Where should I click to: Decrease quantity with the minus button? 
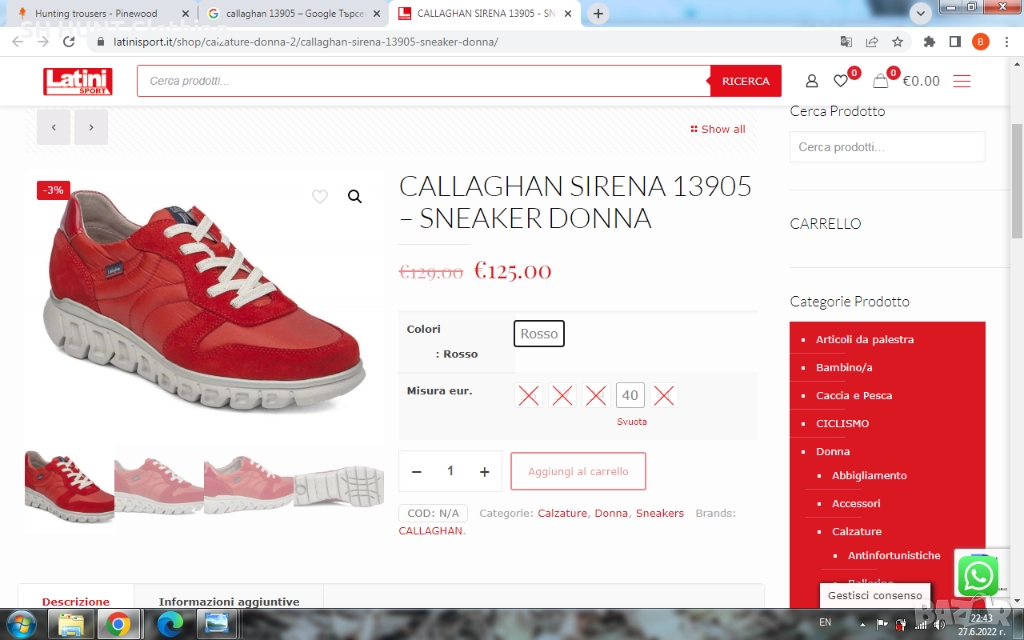(x=417, y=471)
